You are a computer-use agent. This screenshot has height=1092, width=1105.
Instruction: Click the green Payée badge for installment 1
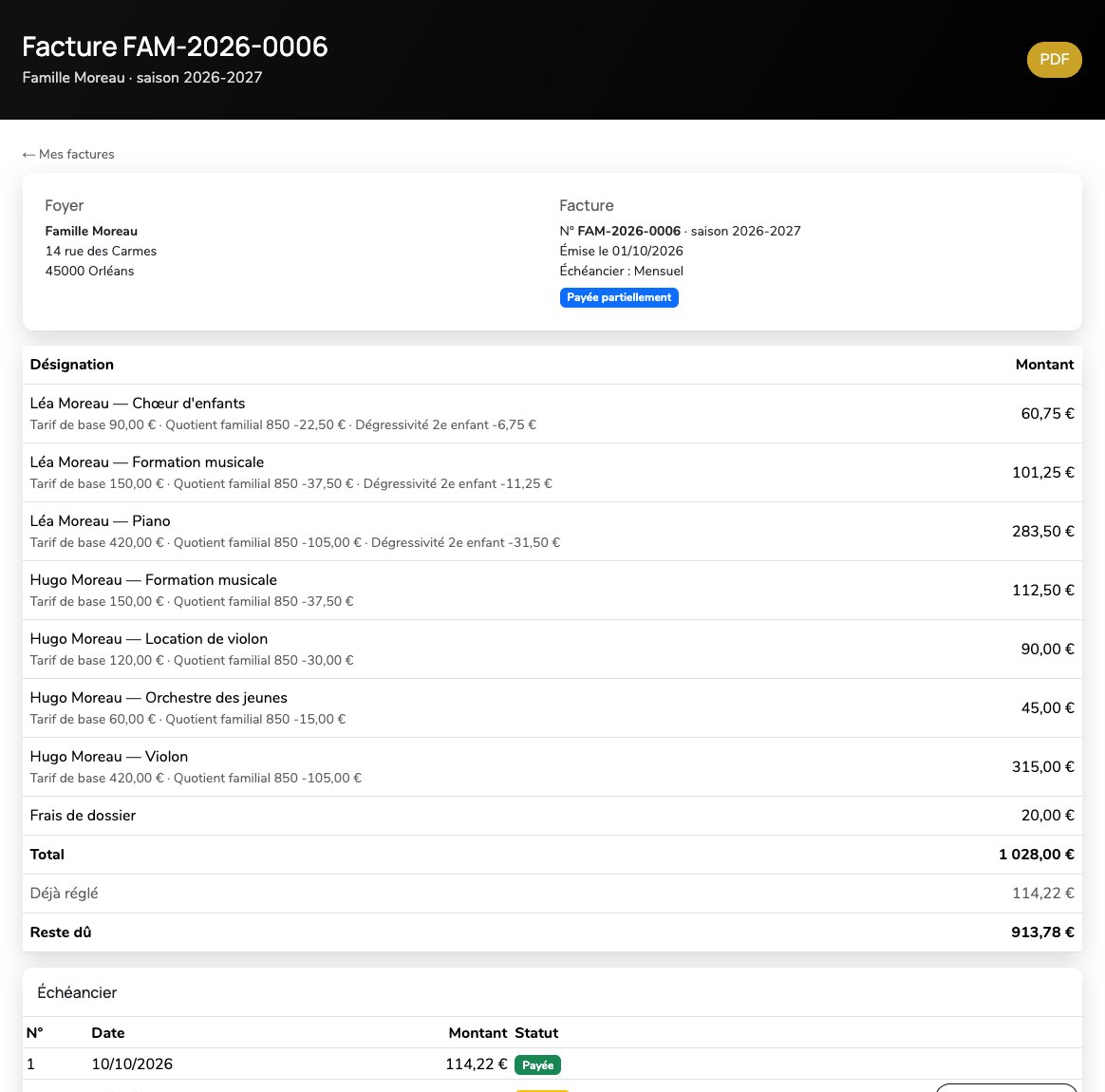(x=537, y=1064)
